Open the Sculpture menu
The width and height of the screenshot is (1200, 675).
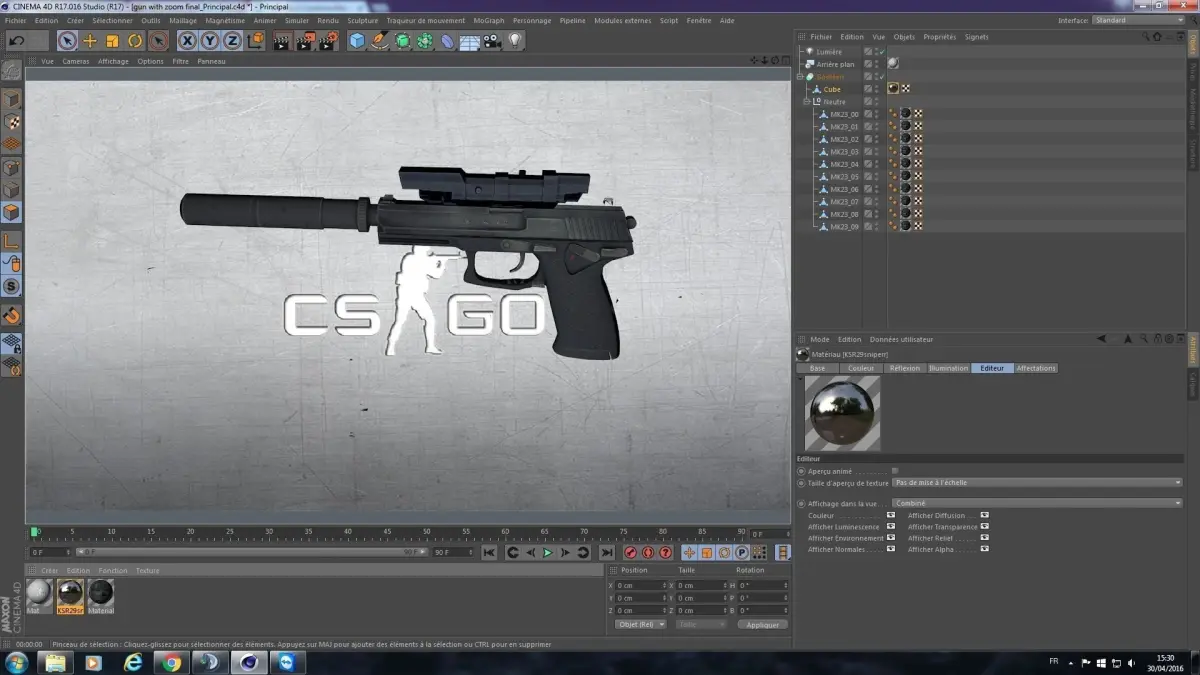coord(363,20)
